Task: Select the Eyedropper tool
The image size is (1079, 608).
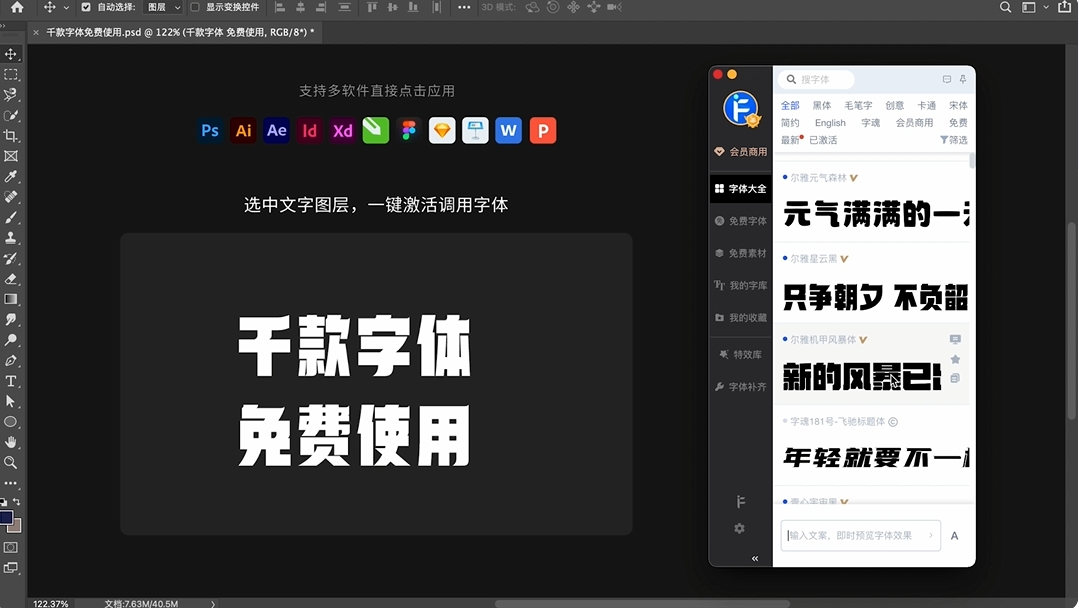Action: pyautogui.click(x=11, y=177)
